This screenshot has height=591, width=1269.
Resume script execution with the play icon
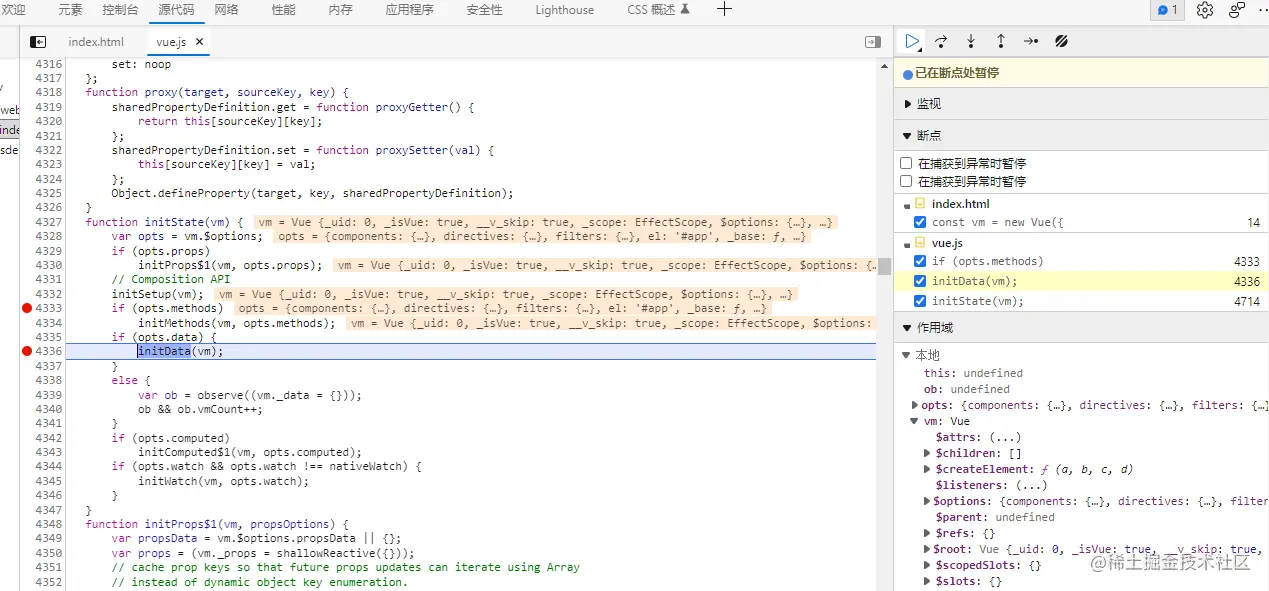(x=912, y=41)
